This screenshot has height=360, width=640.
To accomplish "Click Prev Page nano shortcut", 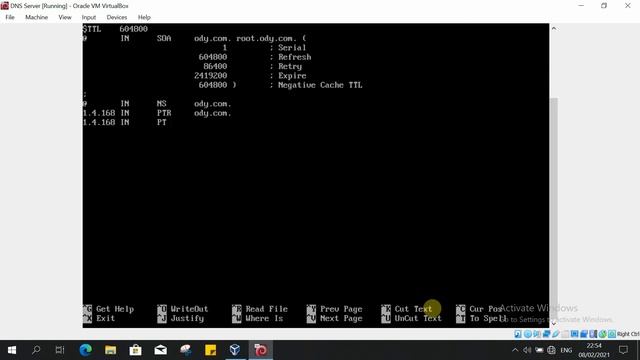I will pos(341,309).
